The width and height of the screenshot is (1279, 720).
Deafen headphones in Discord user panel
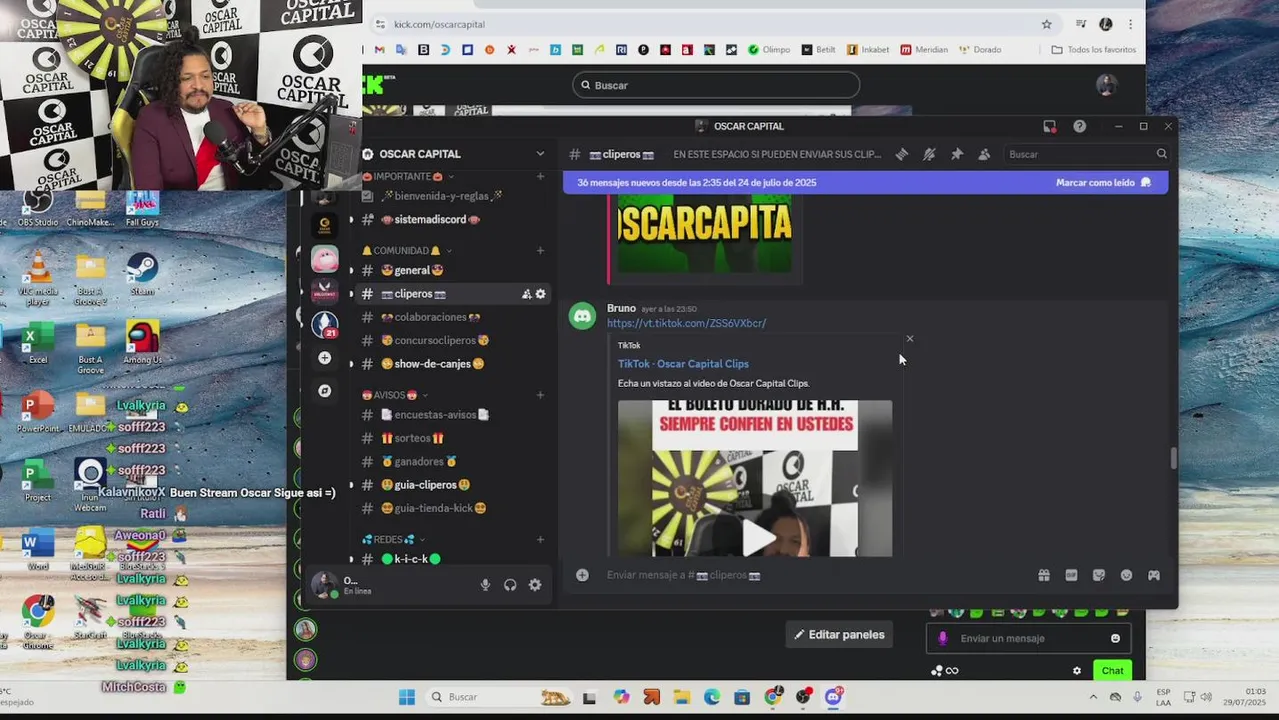tap(510, 585)
